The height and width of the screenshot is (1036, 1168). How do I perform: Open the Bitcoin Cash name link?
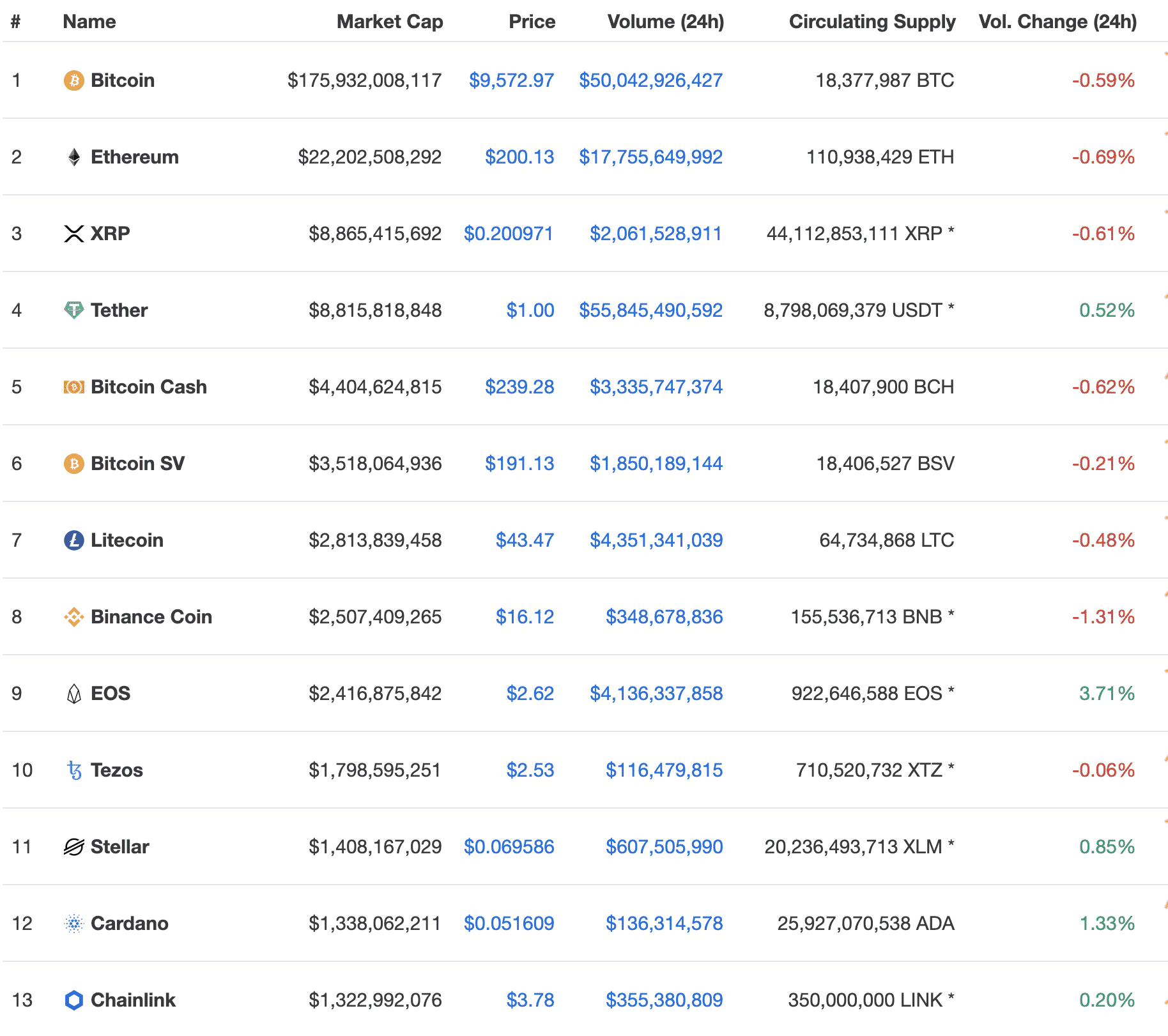(x=149, y=387)
